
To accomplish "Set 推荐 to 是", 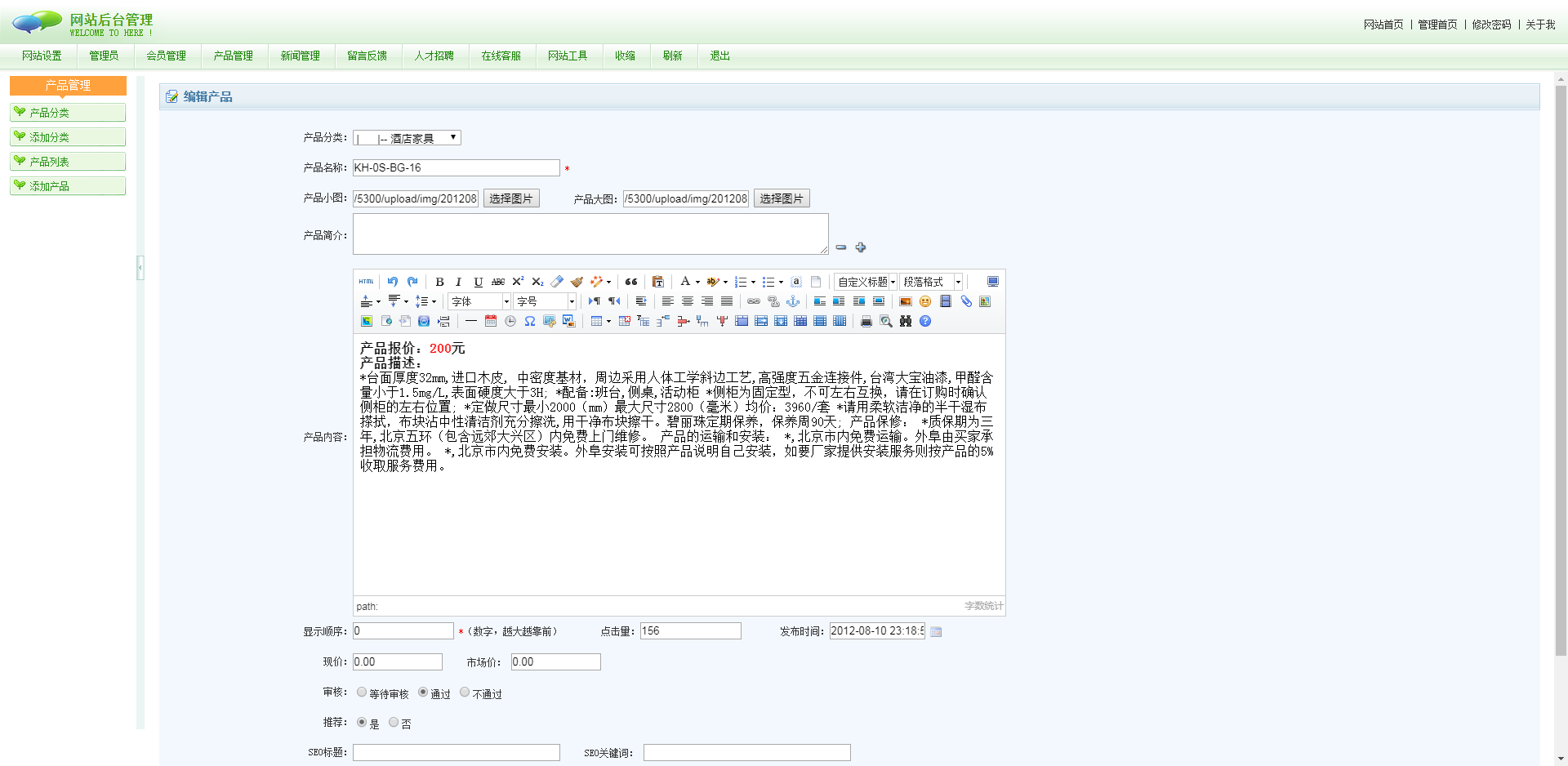I will tap(362, 723).
